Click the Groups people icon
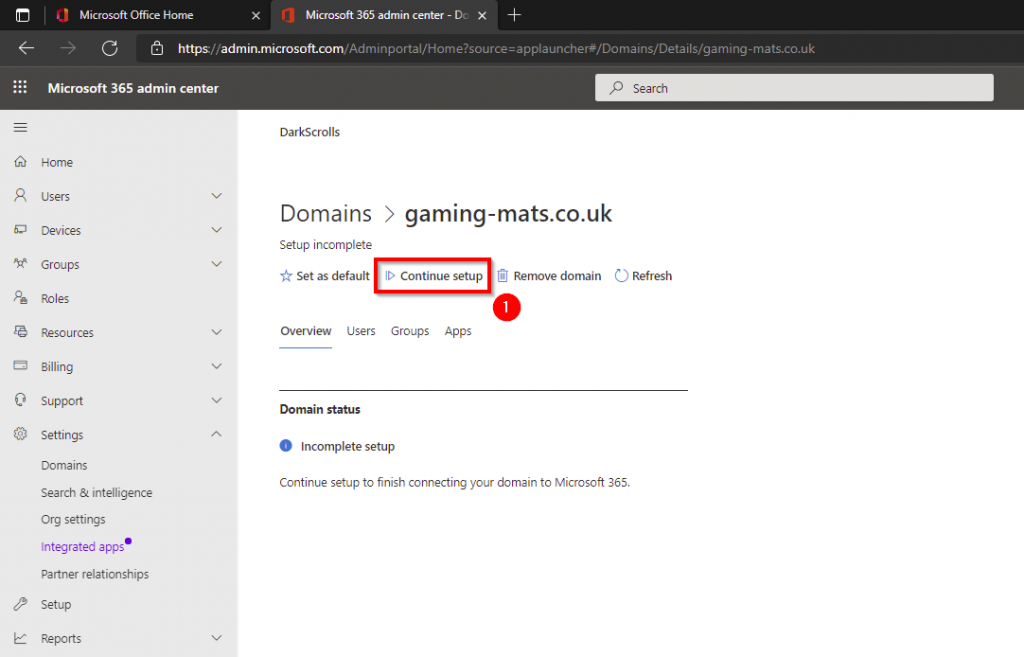Viewport: 1024px width, 657px height. 20,263
